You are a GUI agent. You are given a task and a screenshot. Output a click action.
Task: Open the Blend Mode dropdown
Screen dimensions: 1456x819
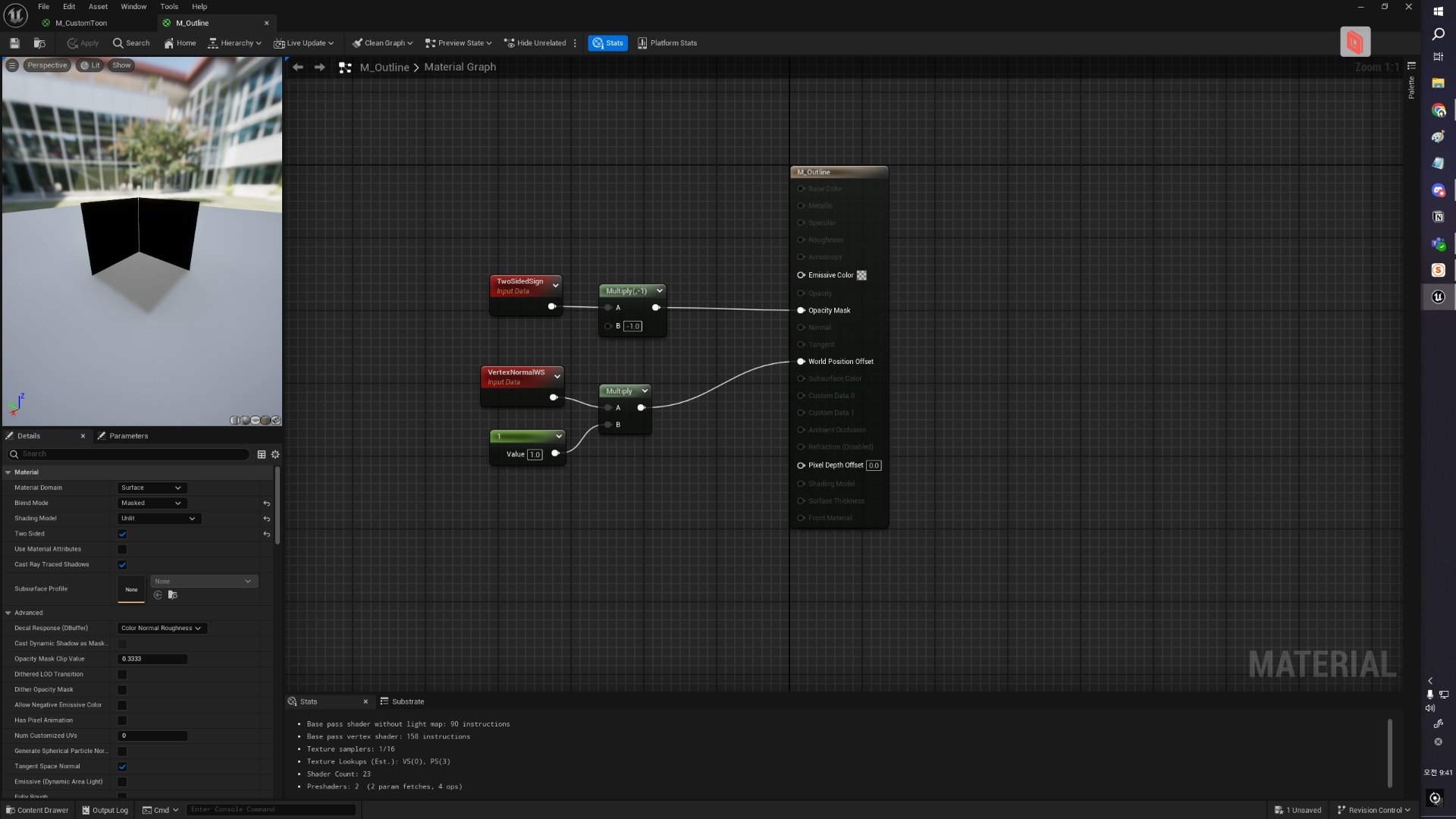pos(152,504)
